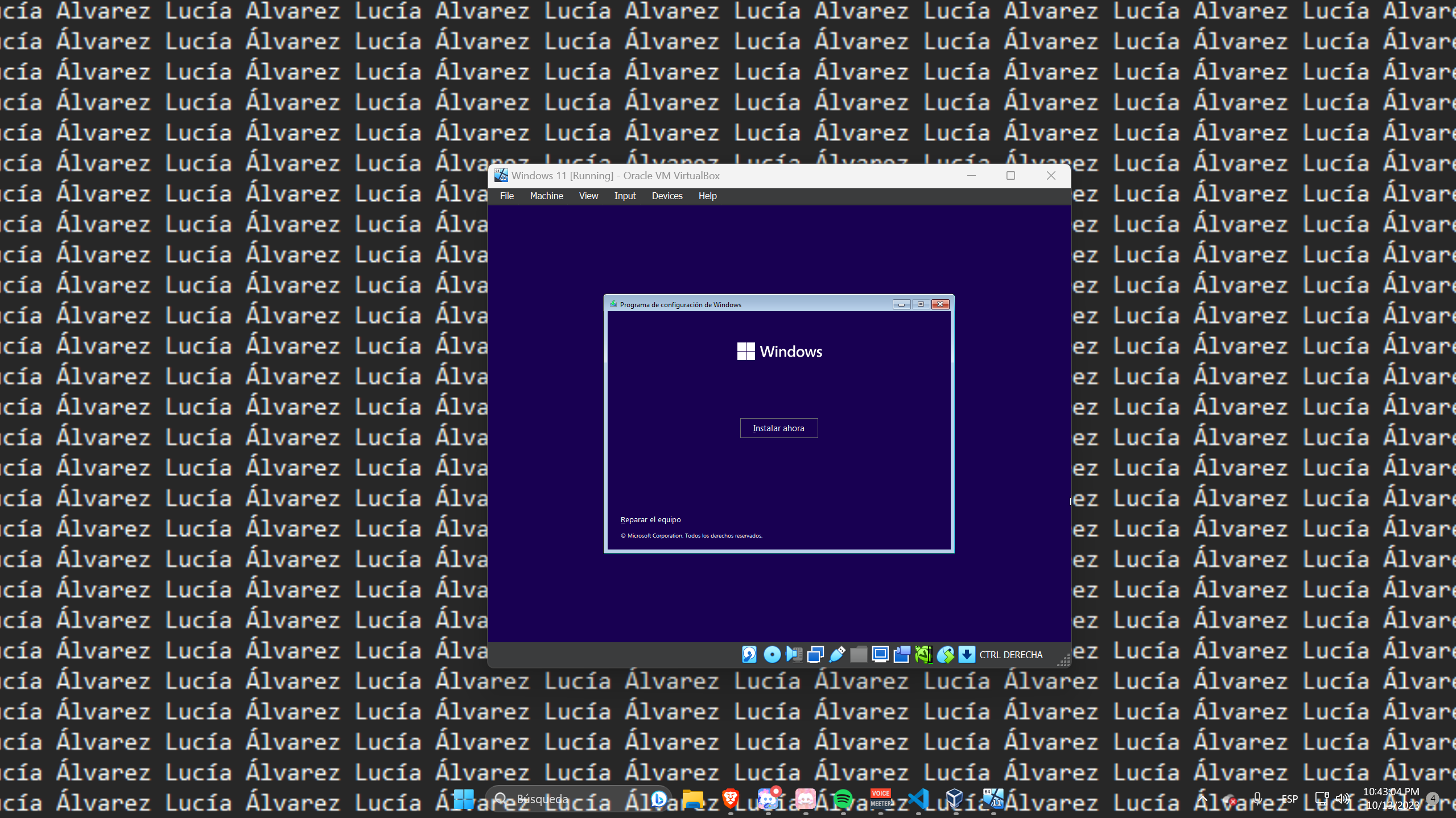The height and width of the screenshot is (818, 1456).
Task: Open the View menu in VirtualBox
Action: [x=588, y=196]
